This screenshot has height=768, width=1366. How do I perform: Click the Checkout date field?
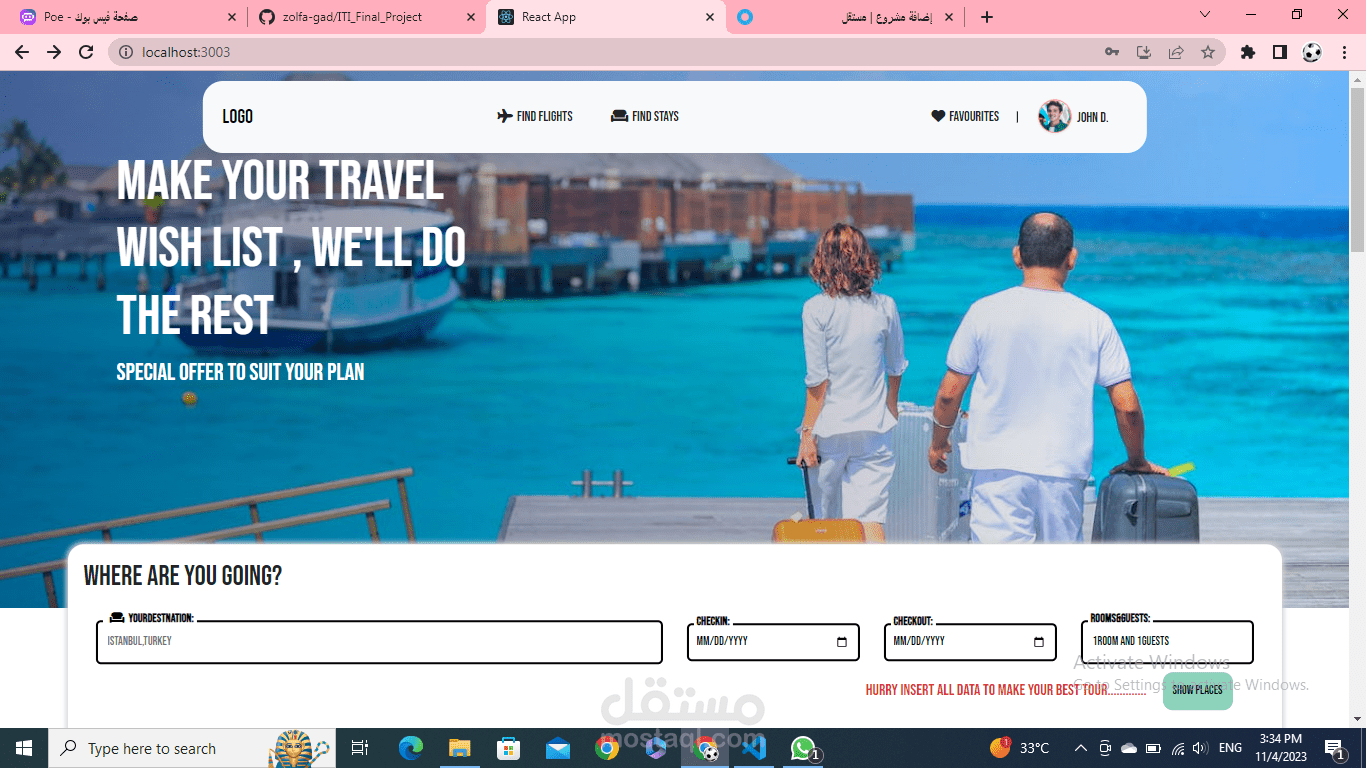coord(970,642)
